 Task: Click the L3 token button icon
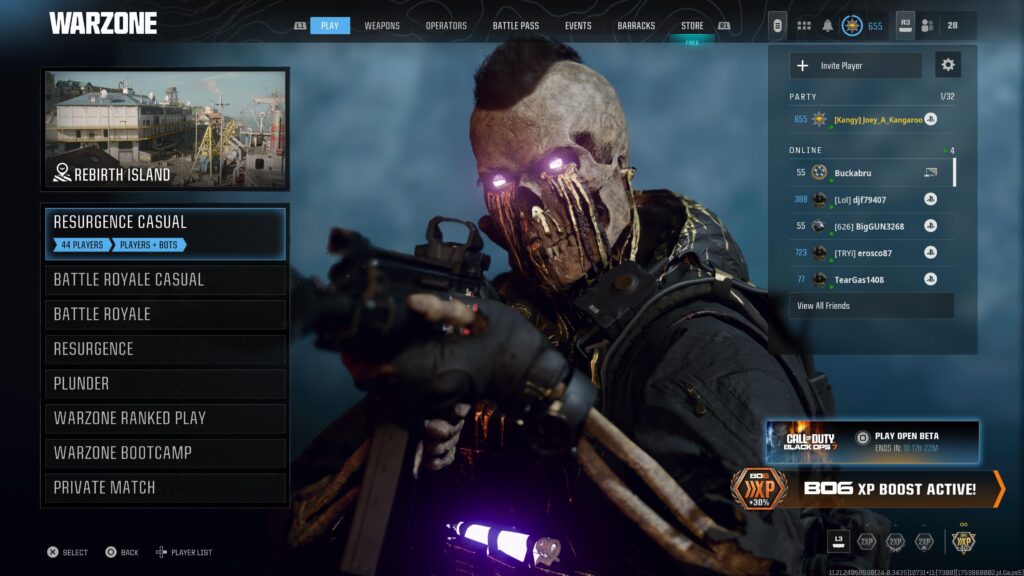[x=839, y=541]
